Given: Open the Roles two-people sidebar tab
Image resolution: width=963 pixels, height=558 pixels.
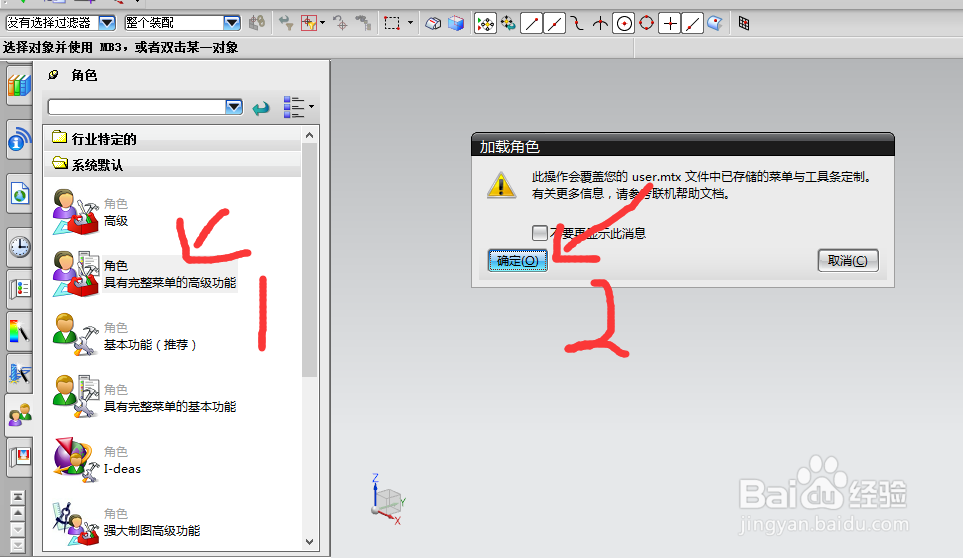Looking at the screenshot, I should [19, 415].
